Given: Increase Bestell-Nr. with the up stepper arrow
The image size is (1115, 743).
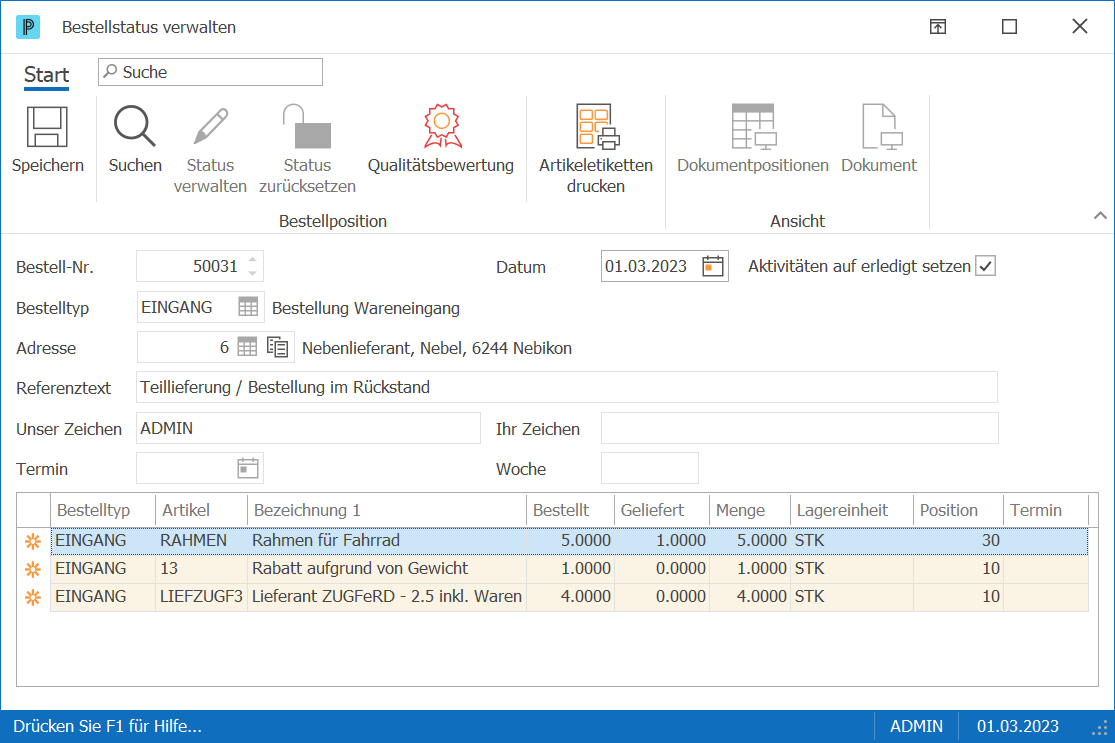Looking at the screenshot, I should click(x=252, y=260).
